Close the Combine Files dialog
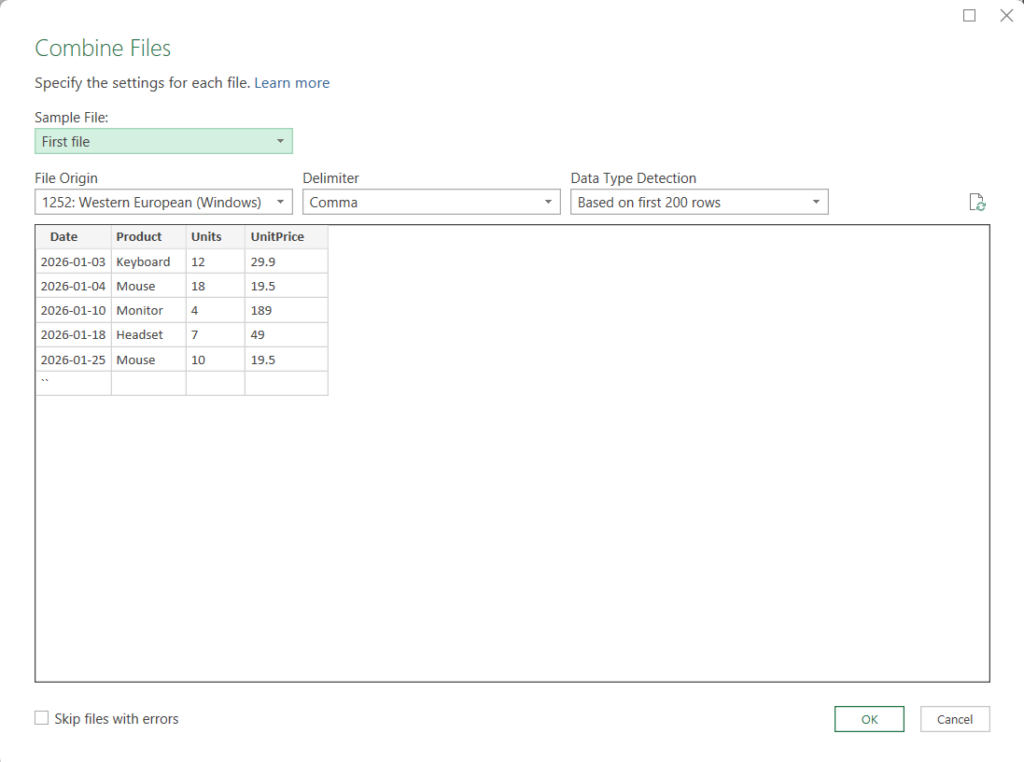1024x762 pixels. click(1006, 15)
